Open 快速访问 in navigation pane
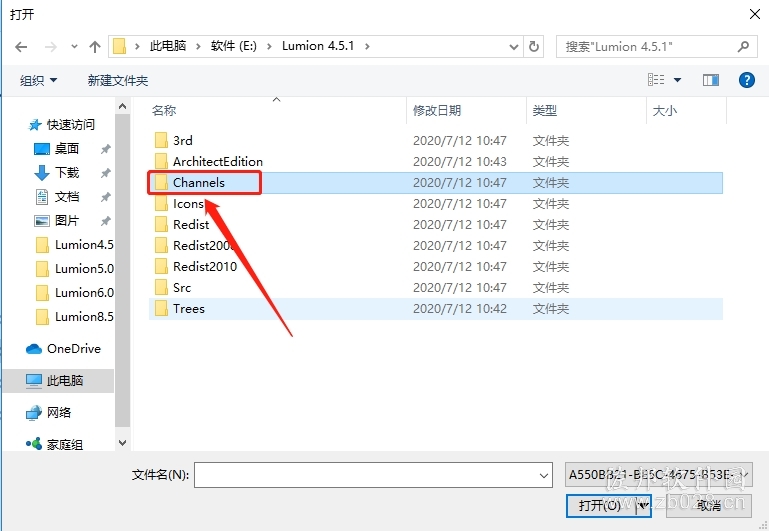769x531 pixels. pos(61,125)
